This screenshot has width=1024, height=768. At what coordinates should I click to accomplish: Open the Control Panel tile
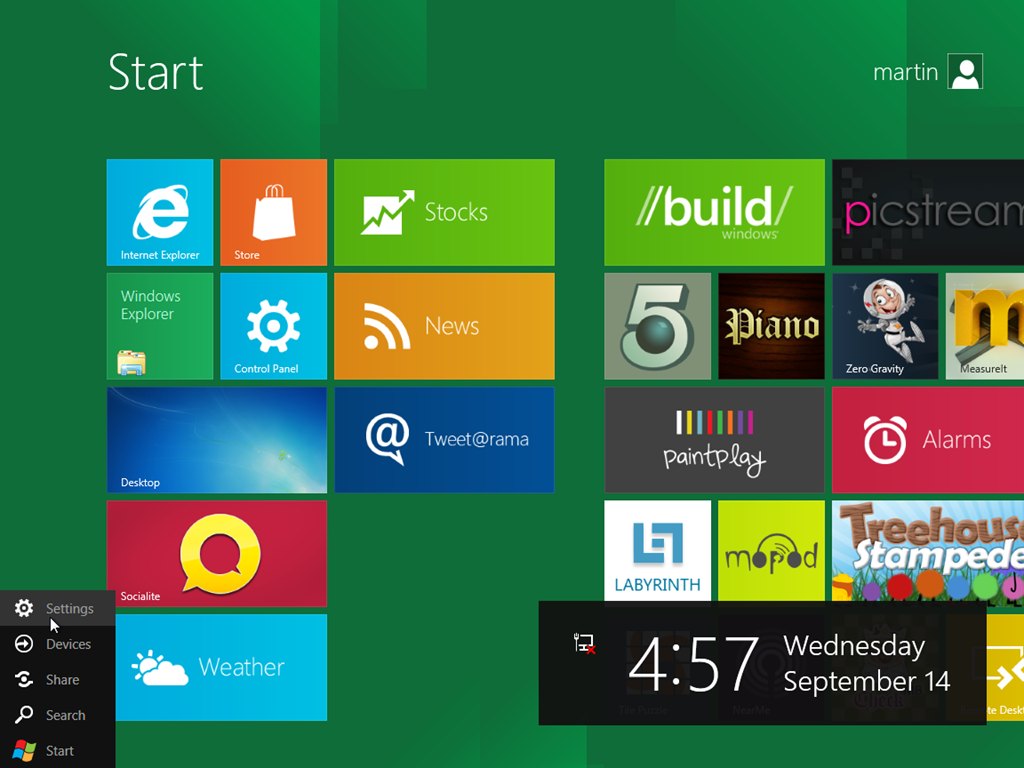point(274,326)
